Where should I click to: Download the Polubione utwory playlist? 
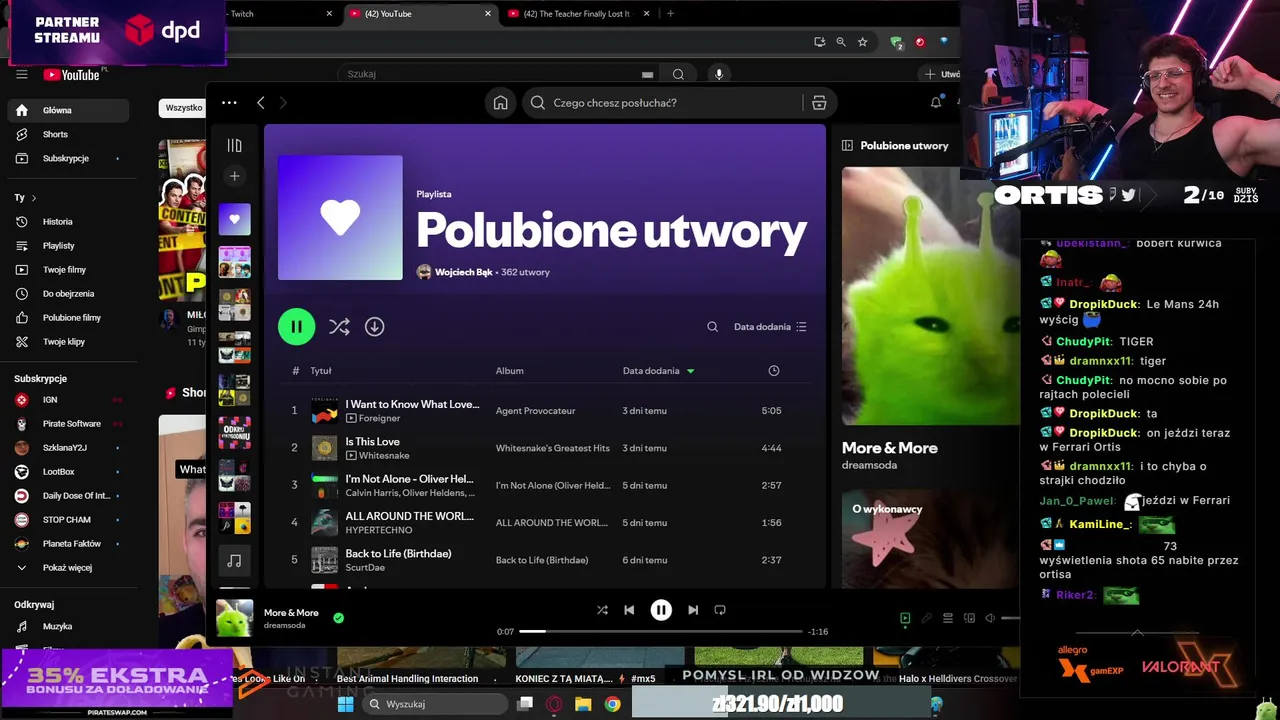coord(374,326)
